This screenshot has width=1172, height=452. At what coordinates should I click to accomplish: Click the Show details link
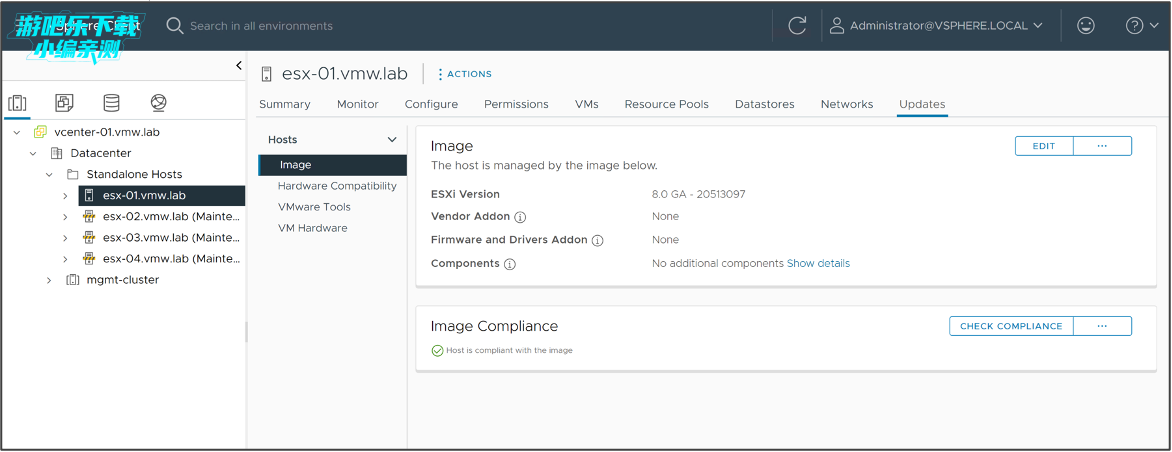[818, 264]
